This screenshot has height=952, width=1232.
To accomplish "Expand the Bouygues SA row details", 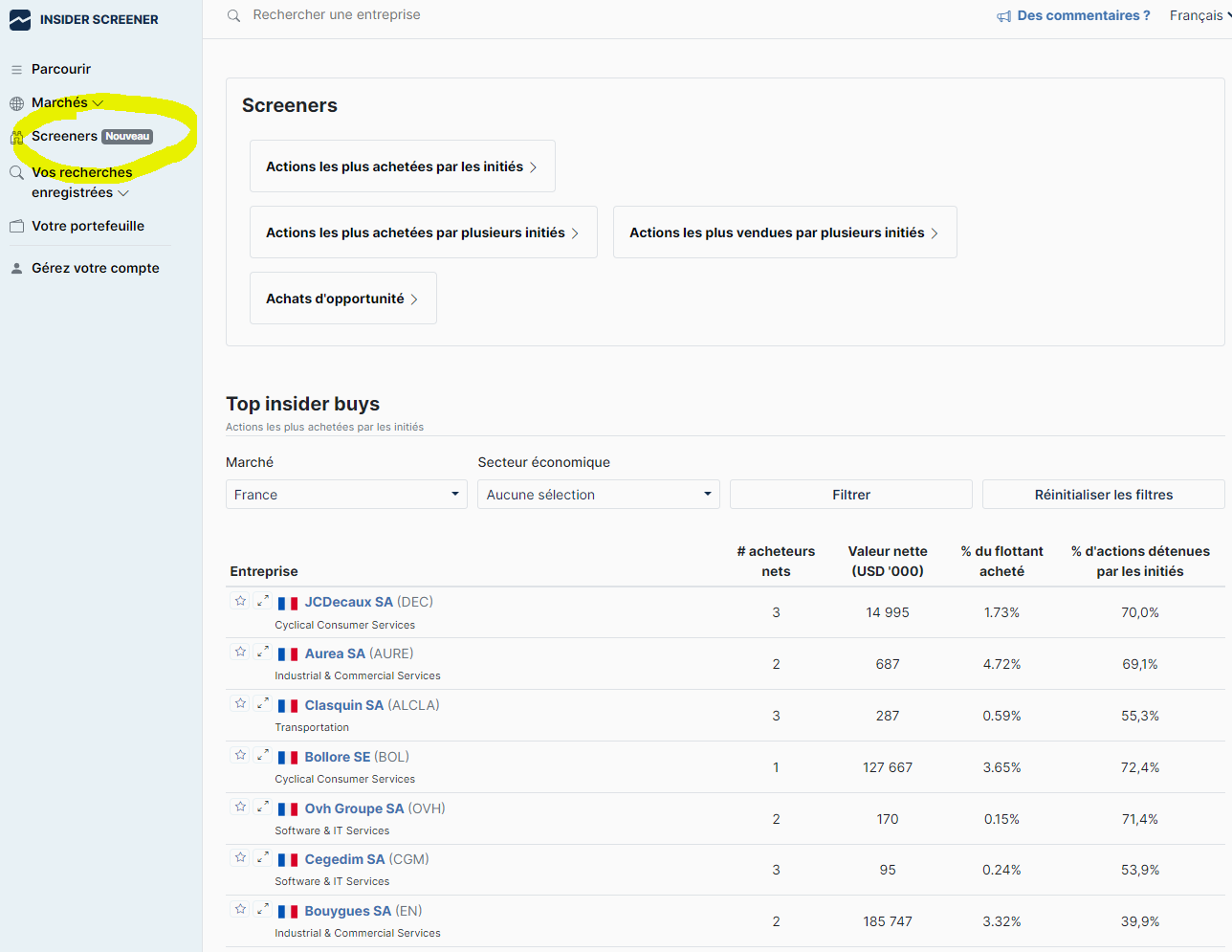I will [263, 910].
